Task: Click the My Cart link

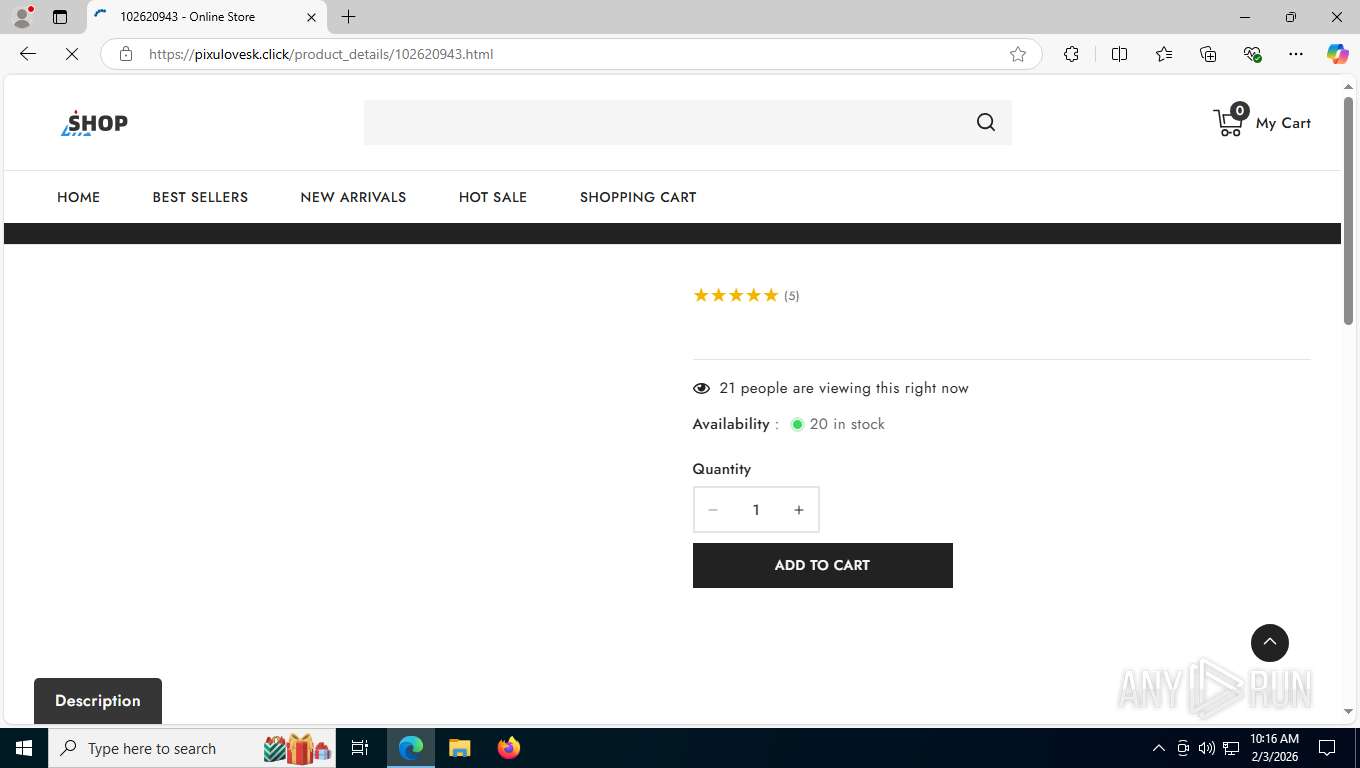Action: (x=1283, y=123)
